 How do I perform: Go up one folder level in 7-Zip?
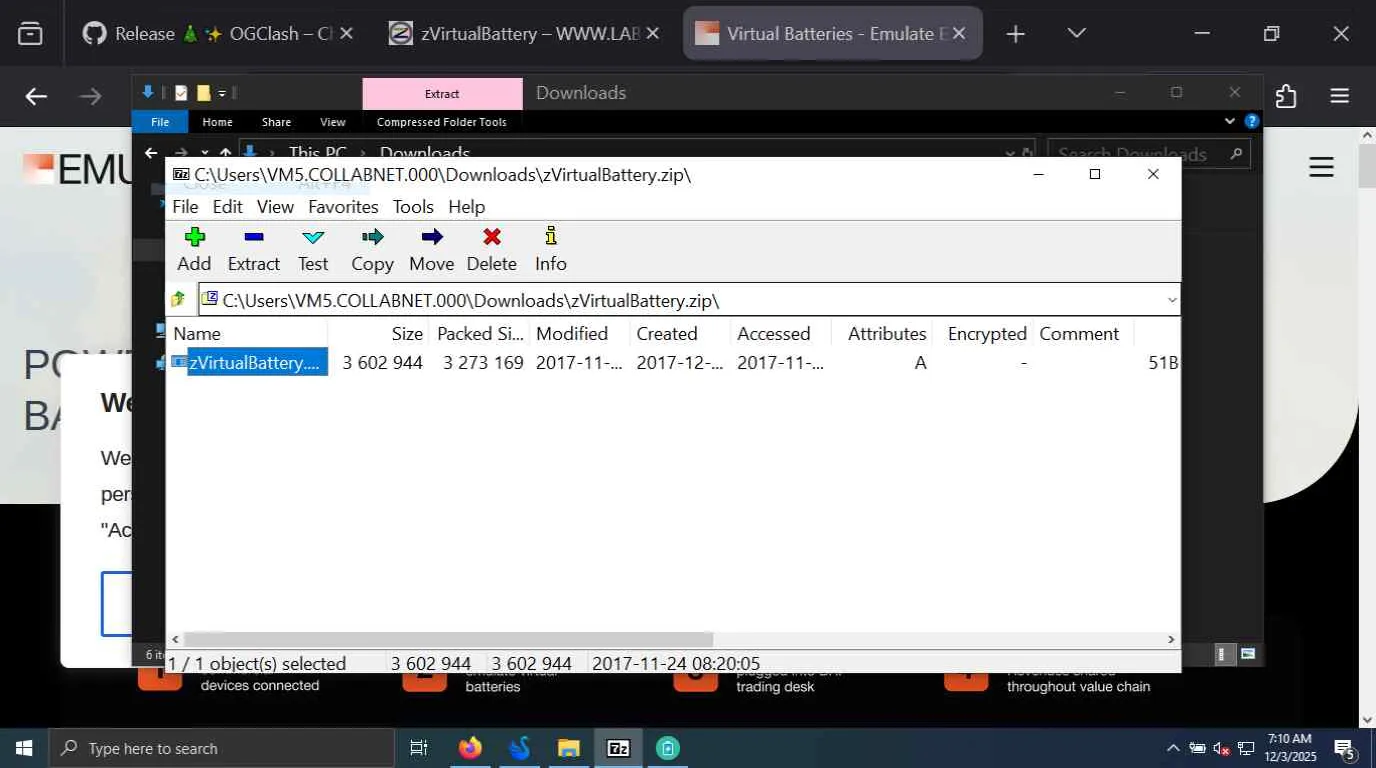[178, 299]
